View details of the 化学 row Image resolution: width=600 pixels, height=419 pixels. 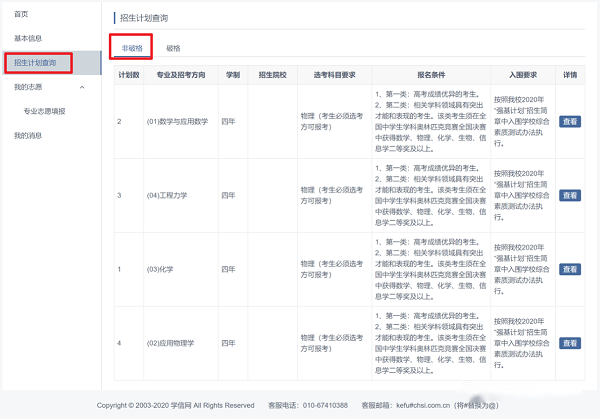click(x=569, y=269)
